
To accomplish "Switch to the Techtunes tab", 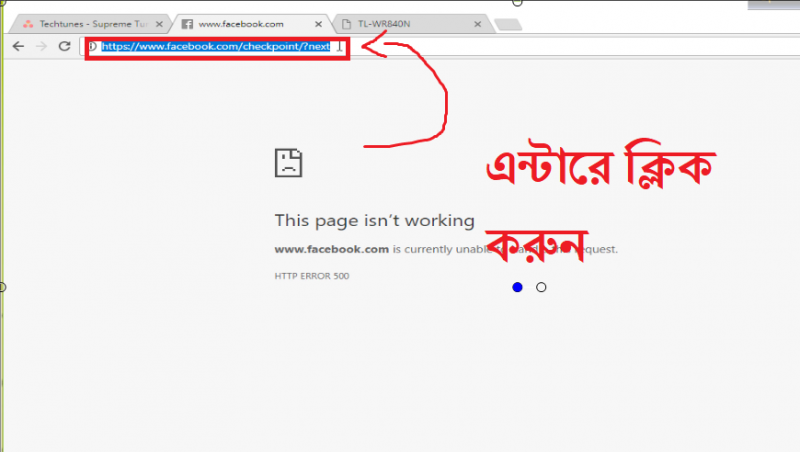I will [89, 24].
